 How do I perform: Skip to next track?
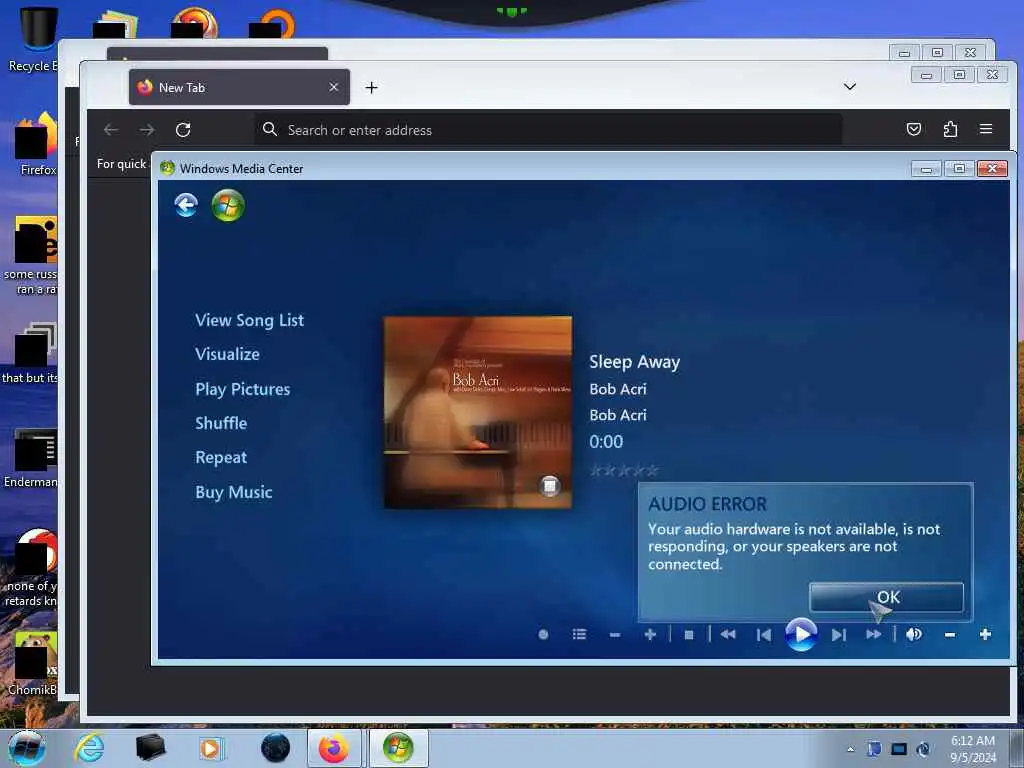click(839, 635)
